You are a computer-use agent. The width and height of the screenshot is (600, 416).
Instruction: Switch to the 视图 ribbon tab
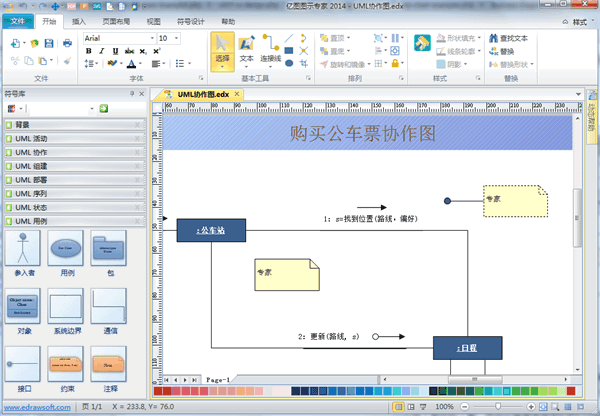[x=153, y=21]
